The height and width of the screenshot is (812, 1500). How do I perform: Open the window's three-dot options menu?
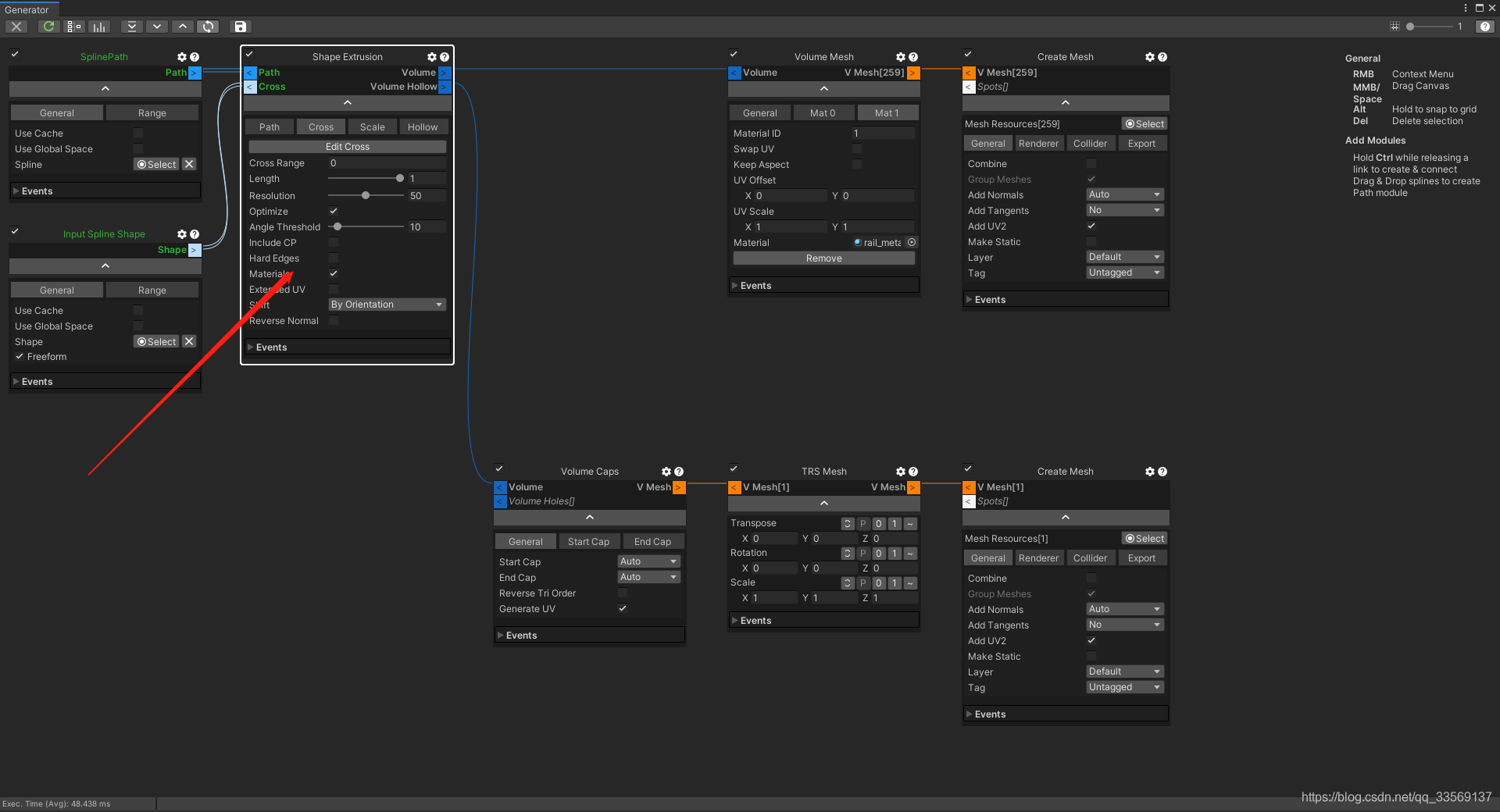[1465, 8]
